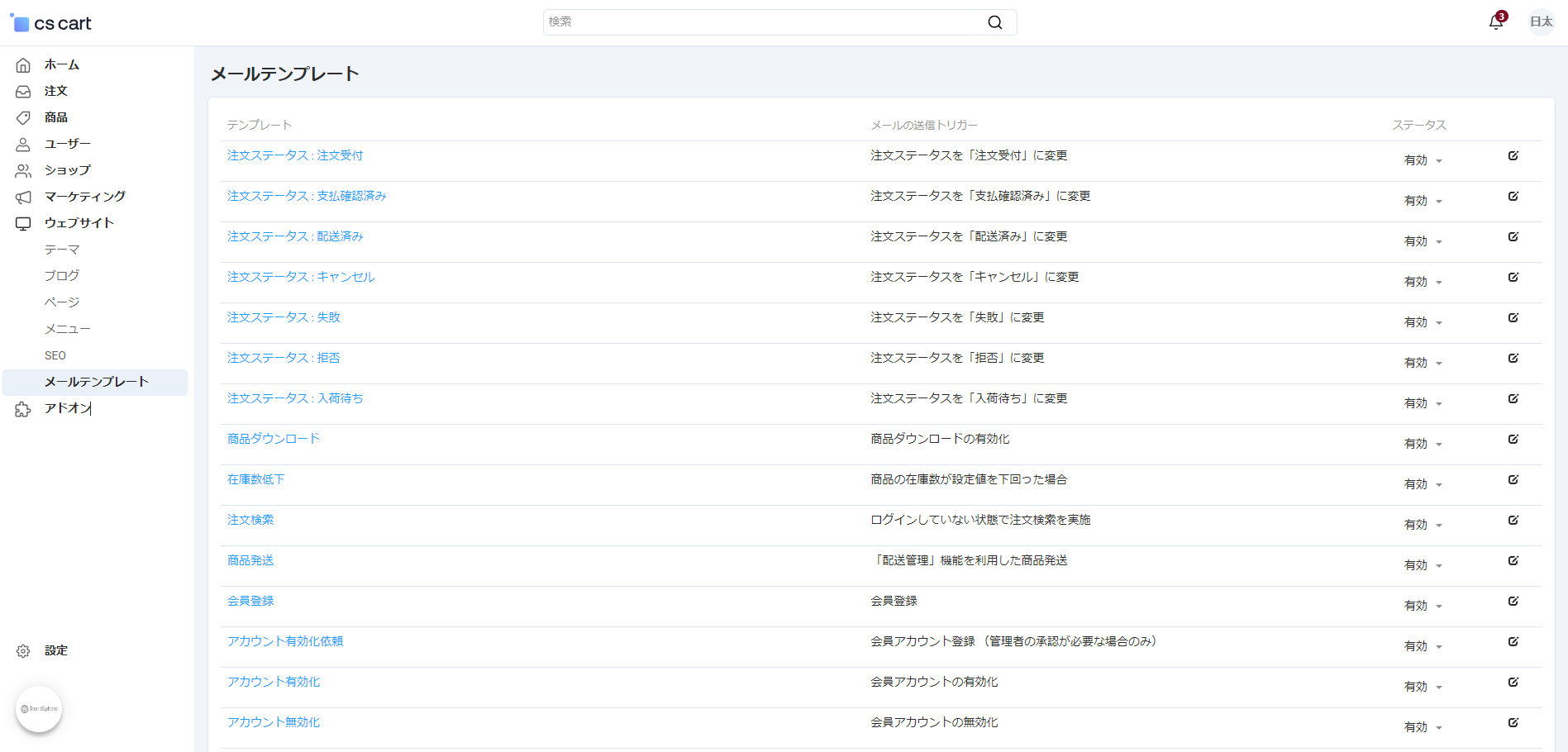The width and height of the screenshot is (1568, 752).
Task: Click edit icon for 注文ステータス : 注文受付 row
Action: [x=1513, y=156]
